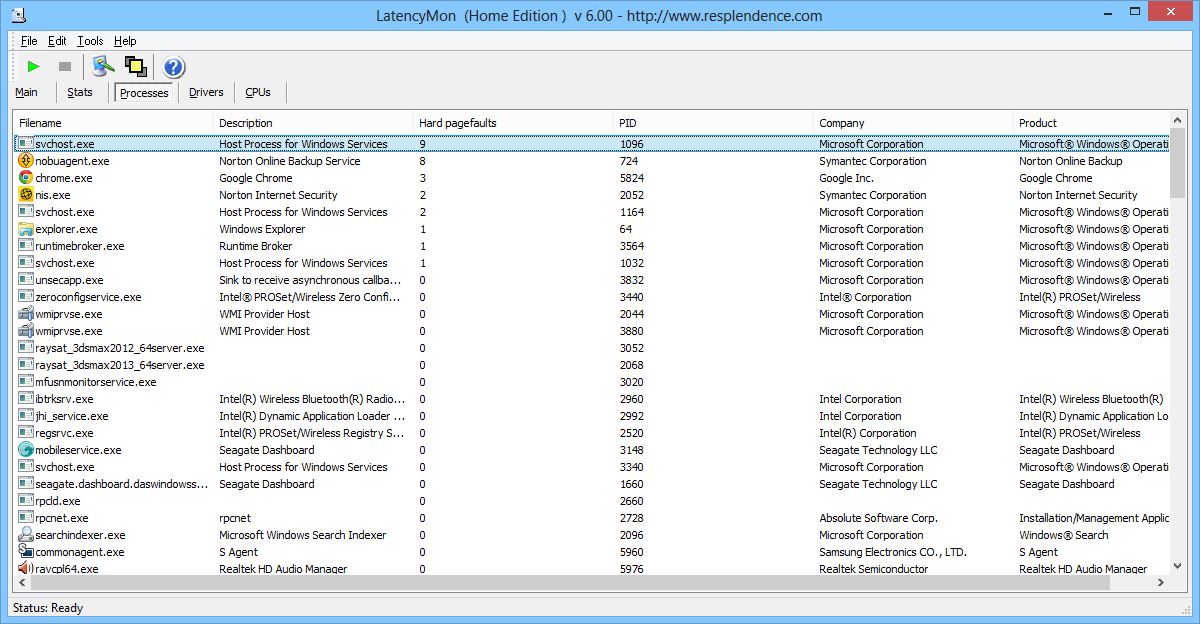
Task: Click 'Realtek Semiconductor' company cell
Action: tap(874, 569)
